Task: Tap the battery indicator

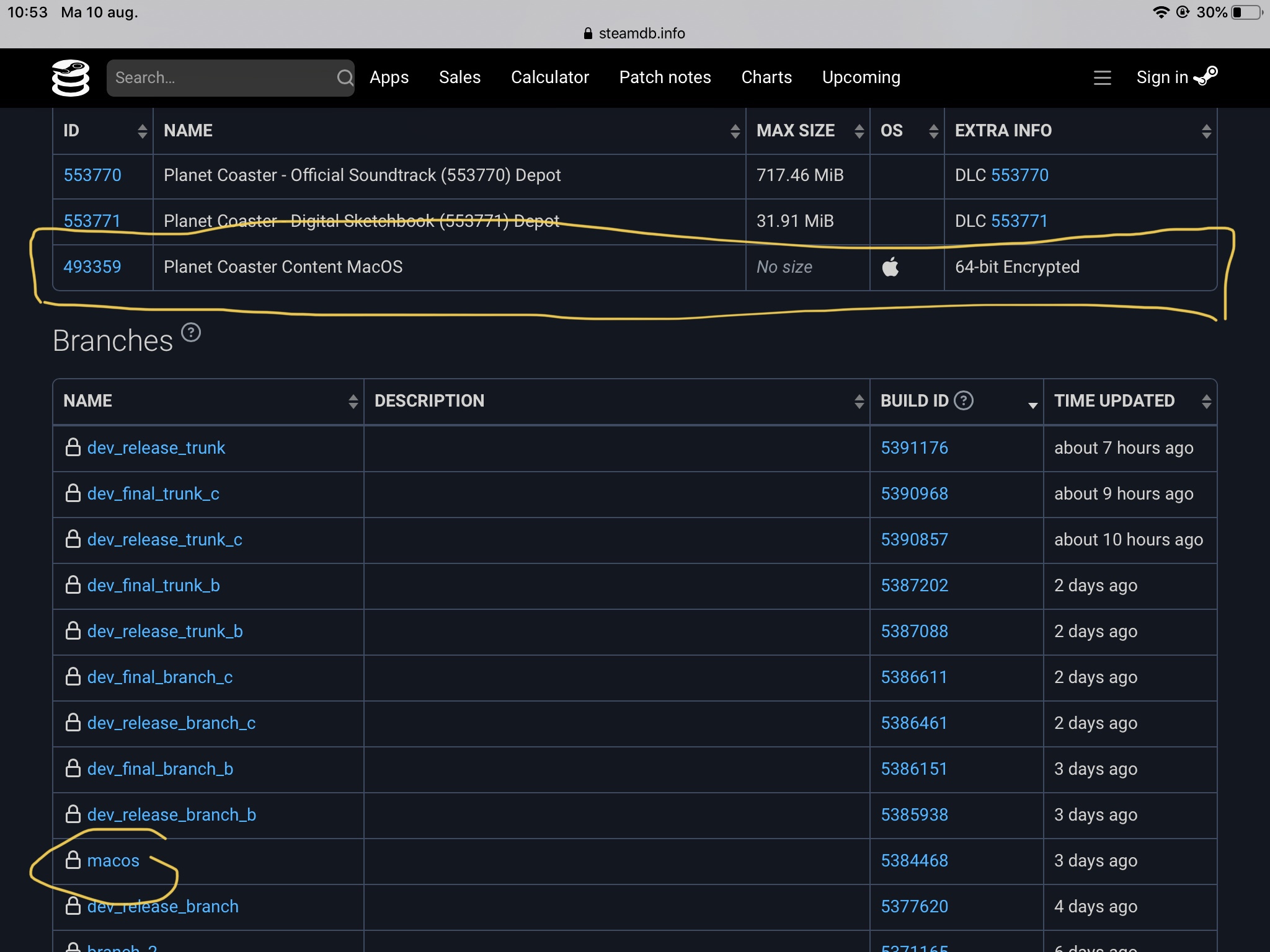Action: point(1247,12)
